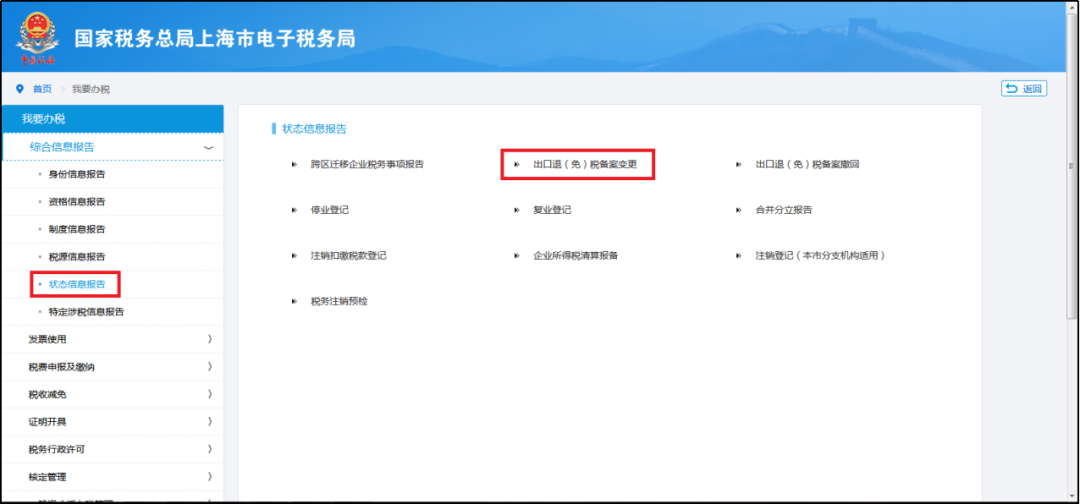Expand the 税收减免 menu arrow
The height and width of the screenshot is (504, 1080).
pyautogui.click(x=209, y=395)
